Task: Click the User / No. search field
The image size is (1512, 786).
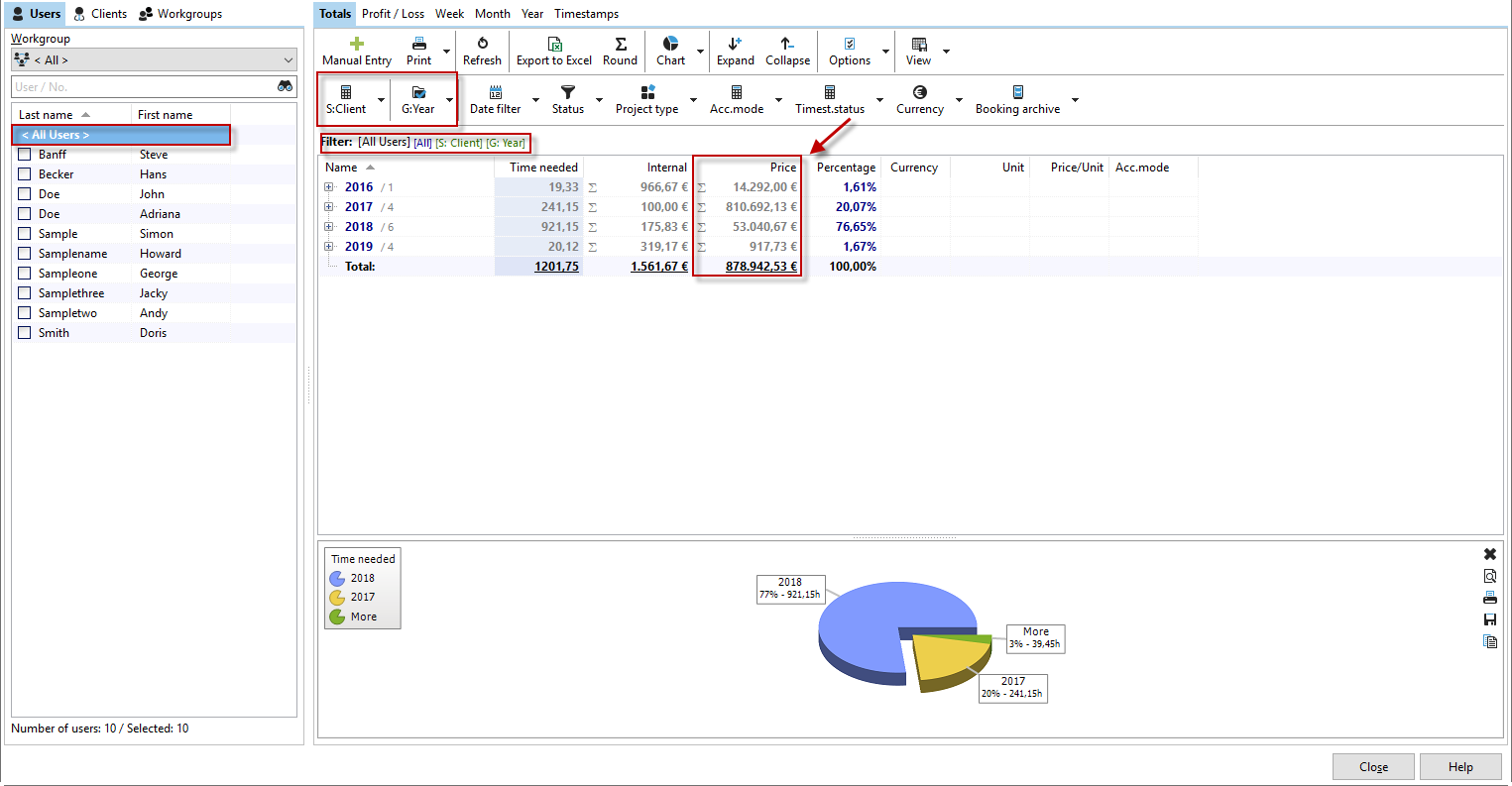Action: (x=142, y=87)
